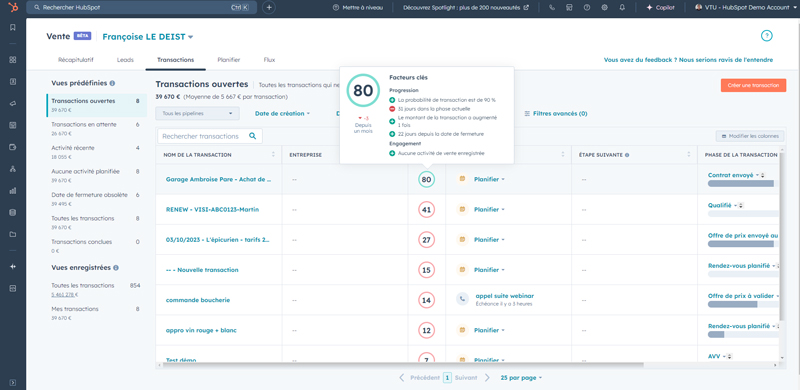Viewport: 800px width, 390px height.
Task: Open the Tous les pipelines dropdown
Action: (197, 113)
